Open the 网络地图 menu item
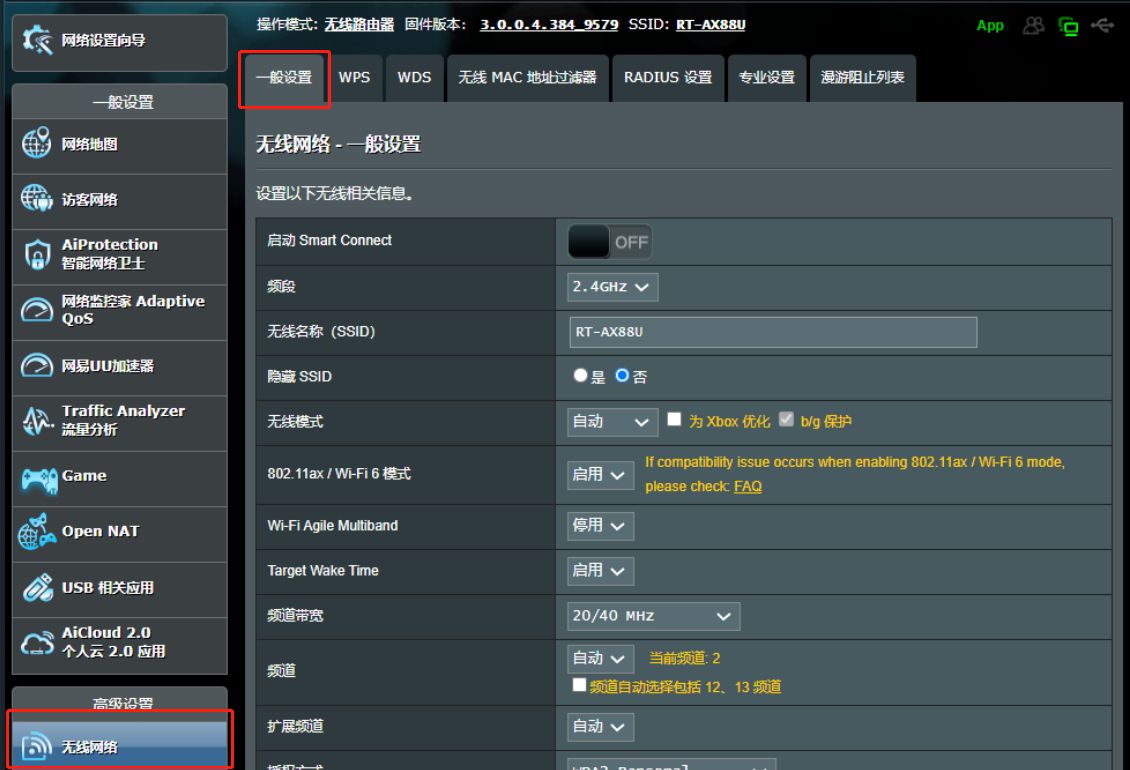This screenshot has height=770, width=1130. click(x=120, y=146)
